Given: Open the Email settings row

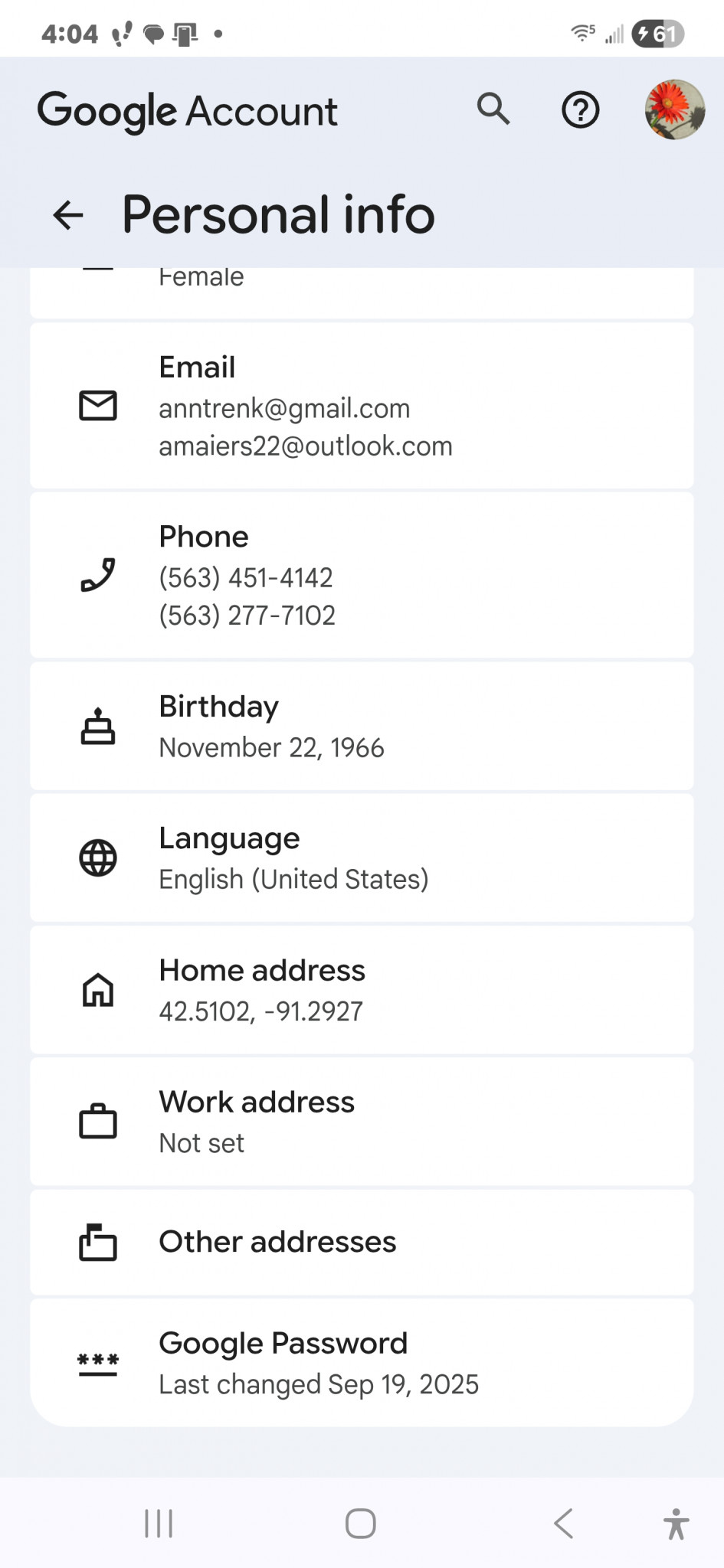Looking at the screenshot, I should 362,406.
